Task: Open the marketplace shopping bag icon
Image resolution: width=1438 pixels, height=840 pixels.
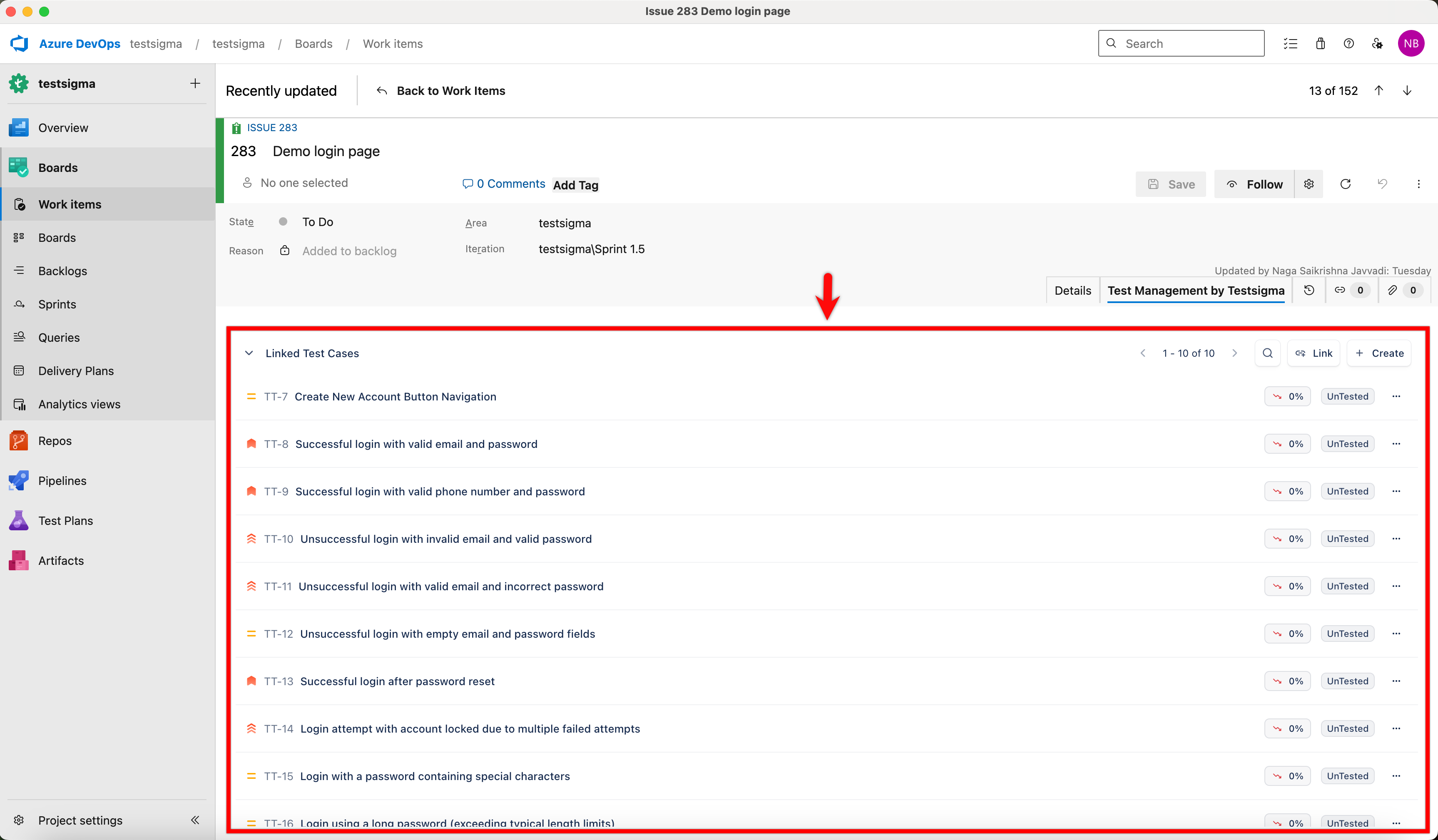Action: (x=1321, y=43)
